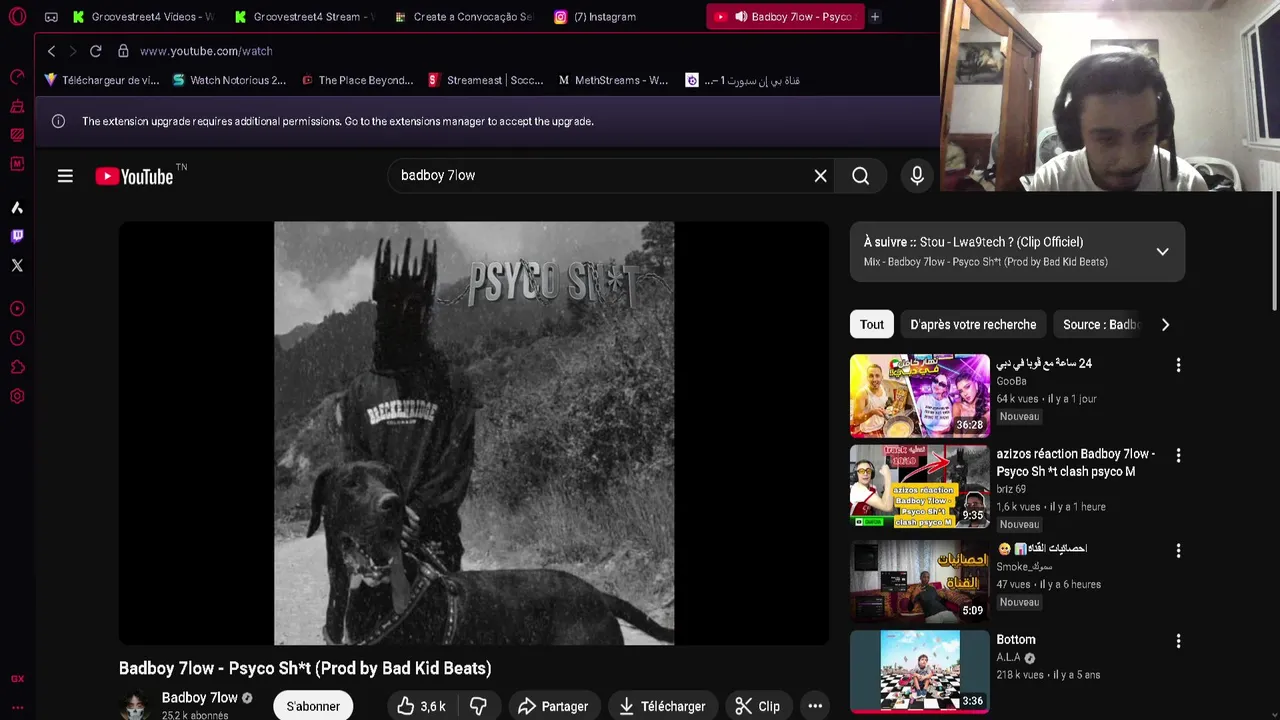Screen dimensions: 1280x720
Task: Open the Extensions cube icon in sidebar
Action: pos(17,367)
